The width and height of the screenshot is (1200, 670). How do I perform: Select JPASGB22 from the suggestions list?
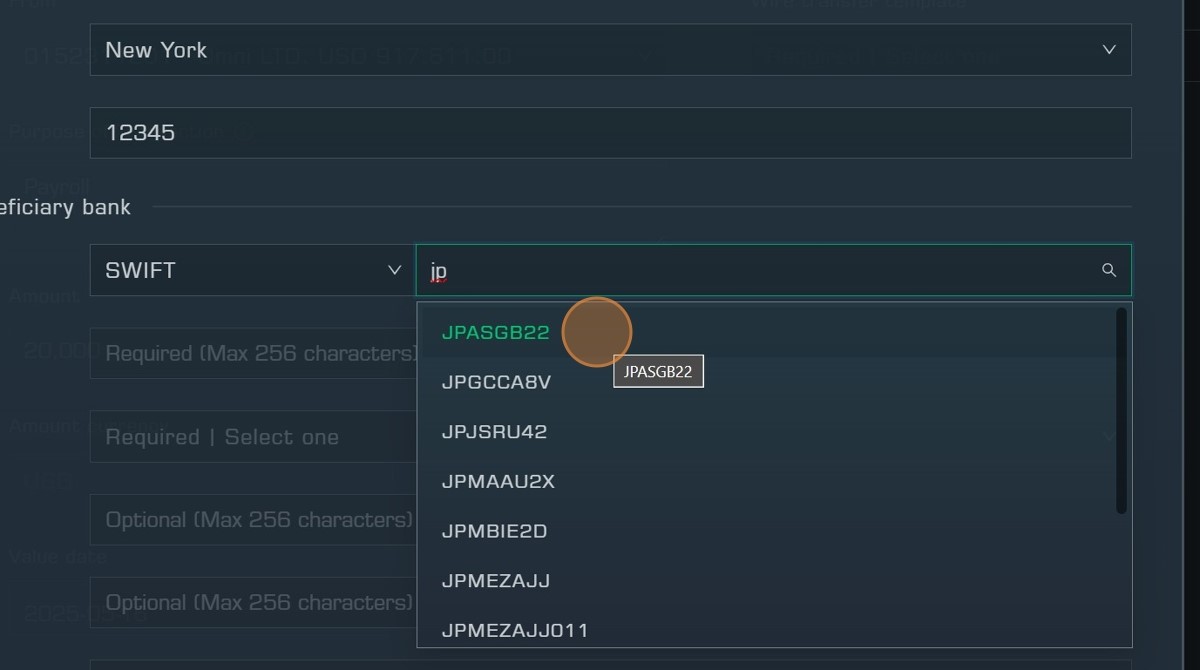496,332
